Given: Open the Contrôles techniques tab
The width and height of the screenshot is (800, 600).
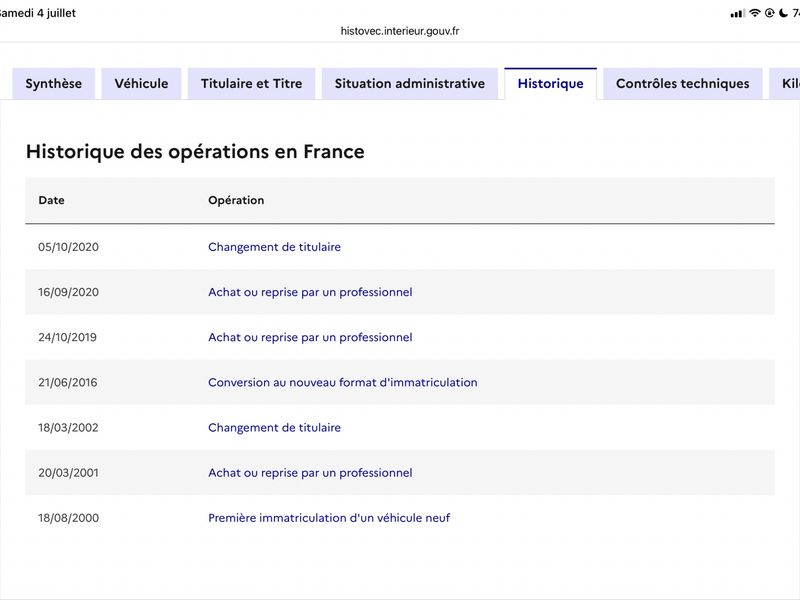Looking at the screenshot, I should (x=683, y=84).
